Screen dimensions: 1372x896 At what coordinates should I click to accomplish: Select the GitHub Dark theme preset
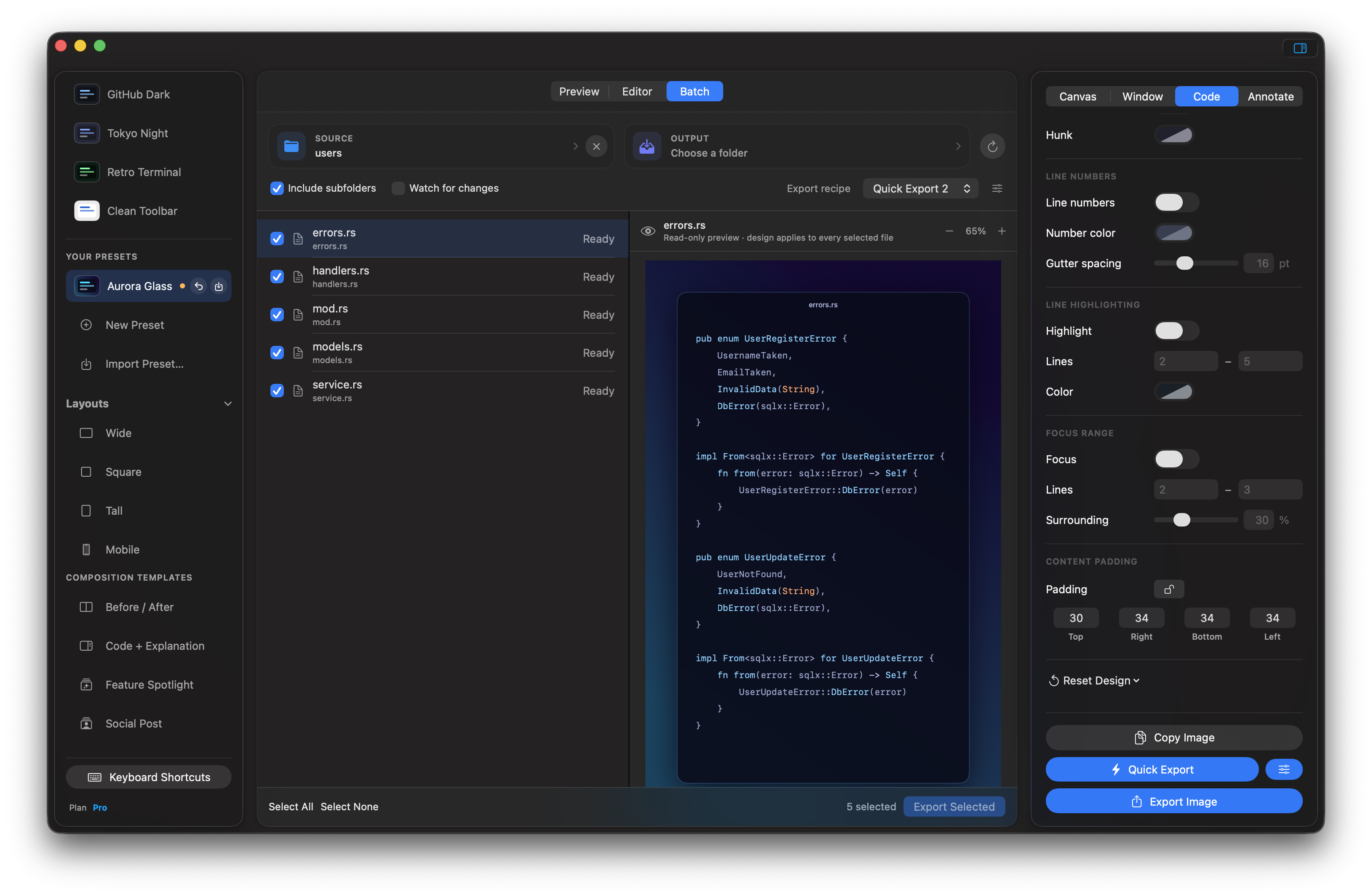[148, 95]
